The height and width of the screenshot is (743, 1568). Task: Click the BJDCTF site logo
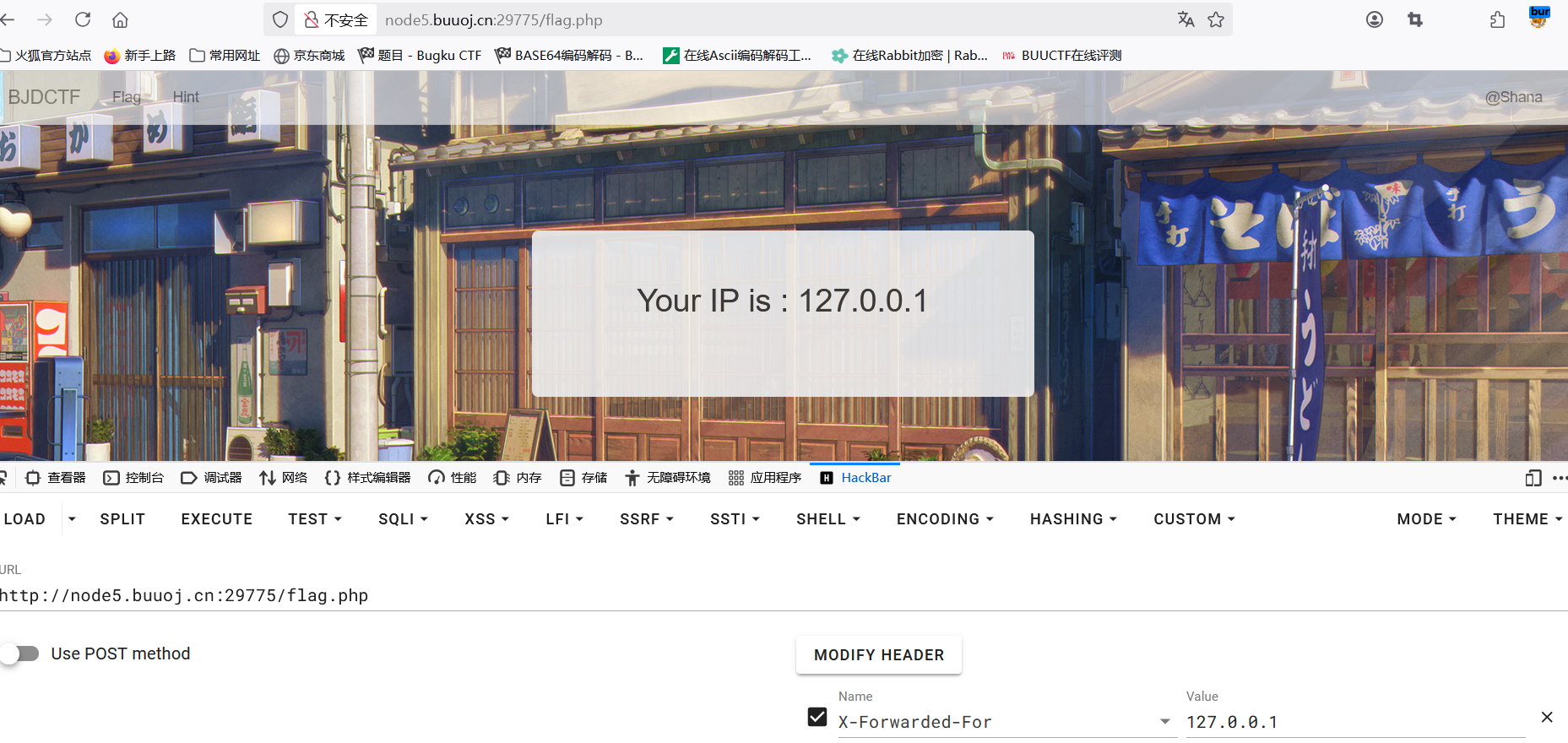44,97
